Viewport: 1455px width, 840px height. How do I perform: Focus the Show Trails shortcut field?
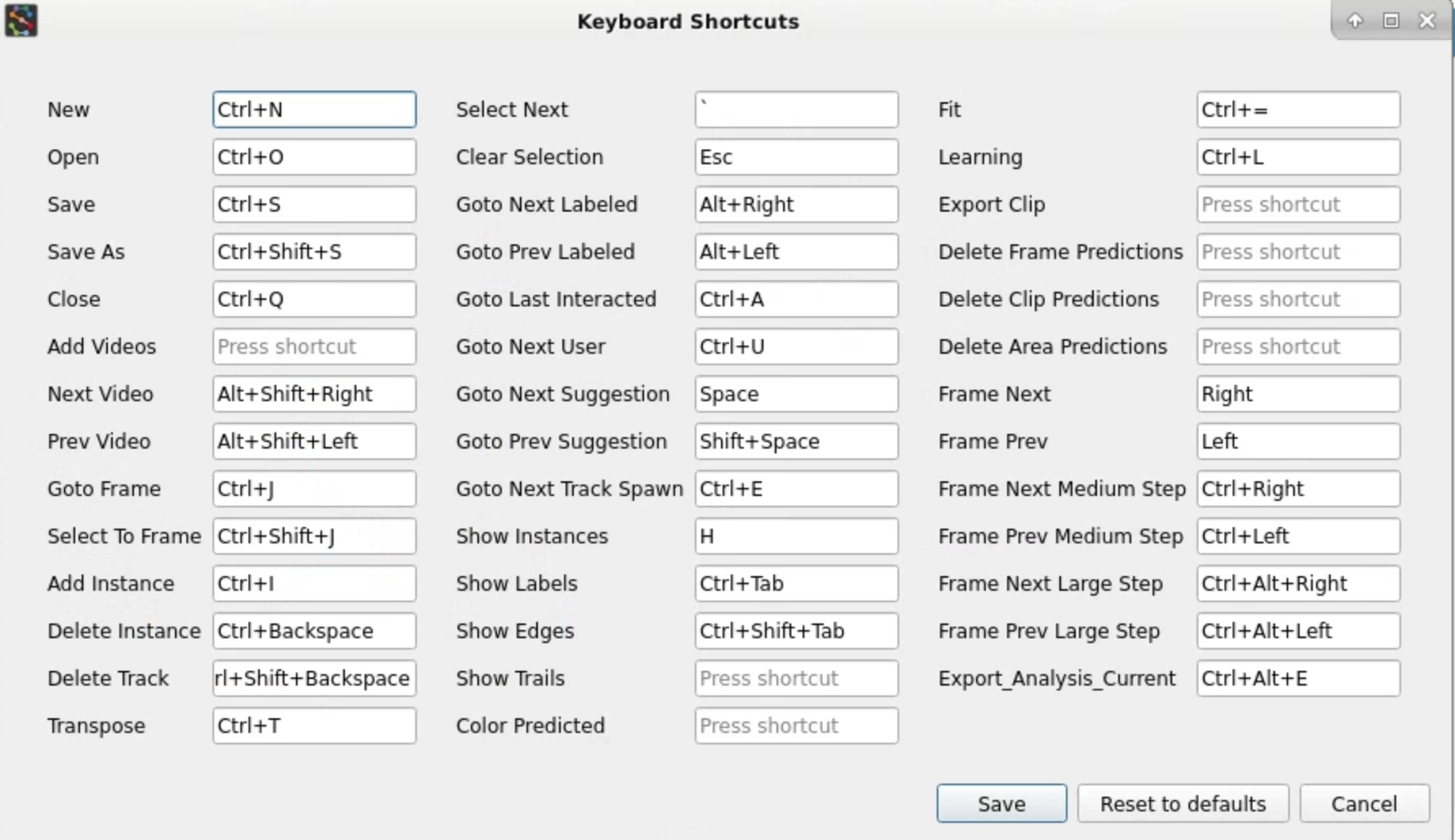coord(796,678)
